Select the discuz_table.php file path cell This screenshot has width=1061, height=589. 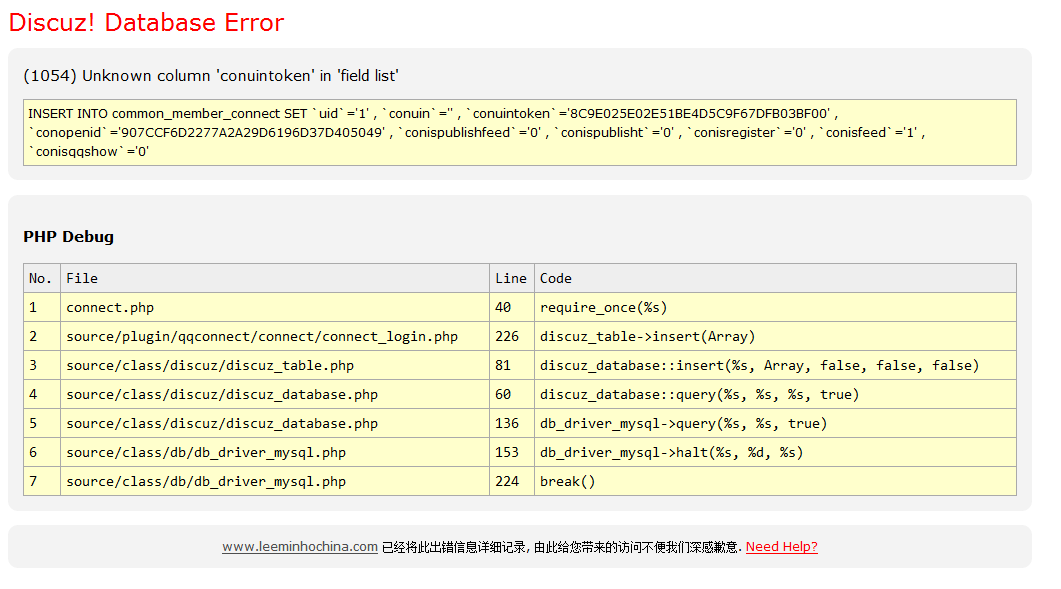[275, 366]
